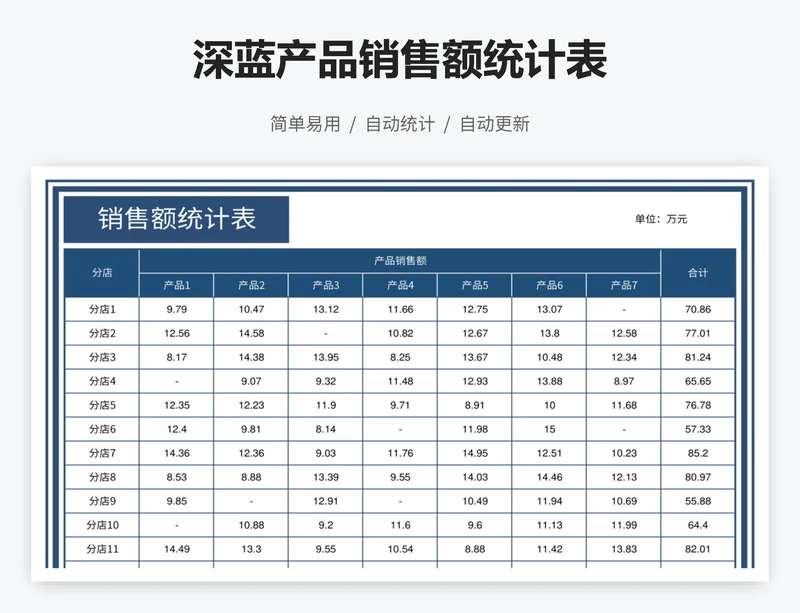Click the 76.78 total for 分店5
800x613 pixels.
coord(698,405)
